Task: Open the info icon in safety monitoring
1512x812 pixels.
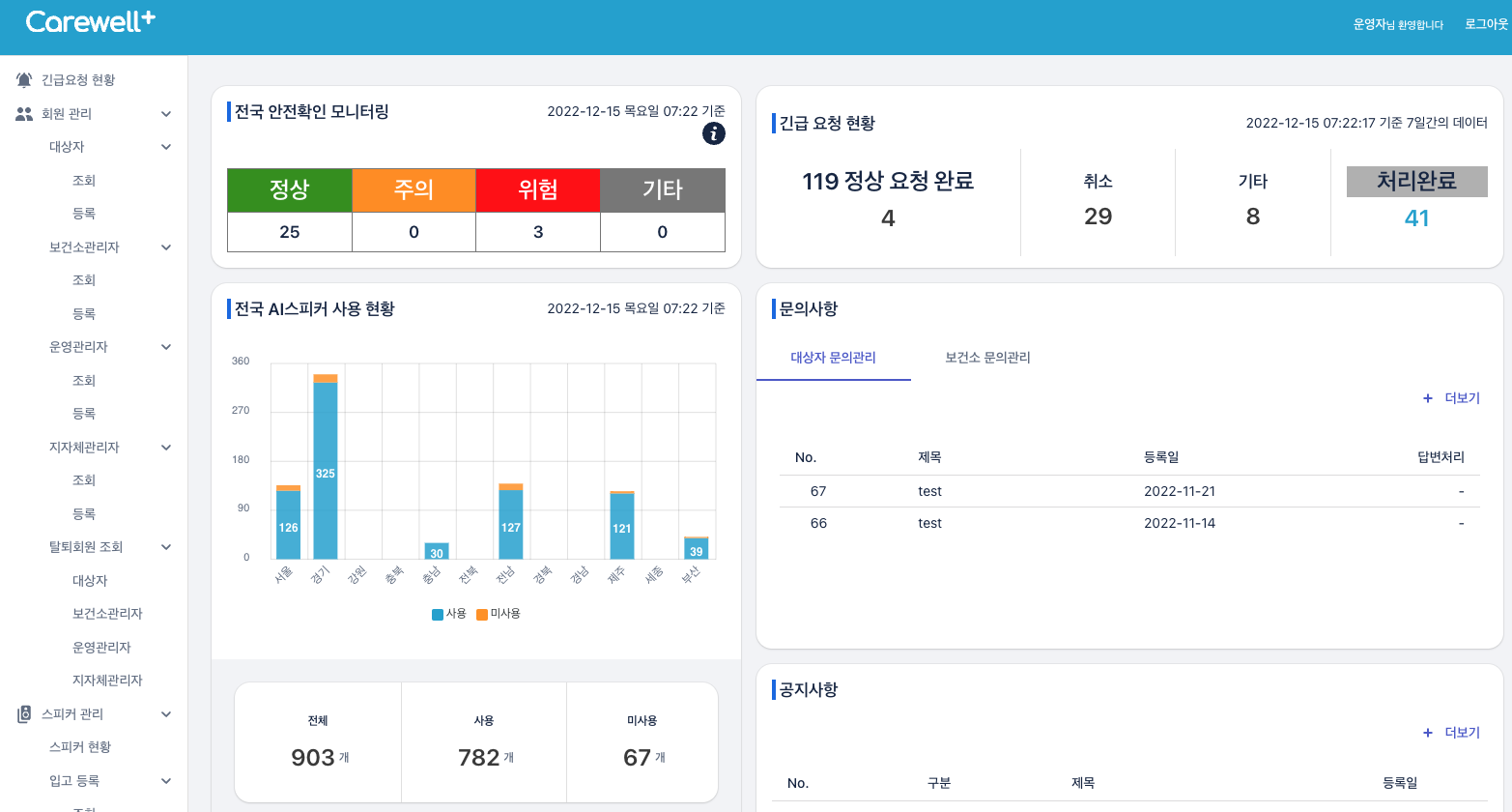Action: (x=713, y=134)
